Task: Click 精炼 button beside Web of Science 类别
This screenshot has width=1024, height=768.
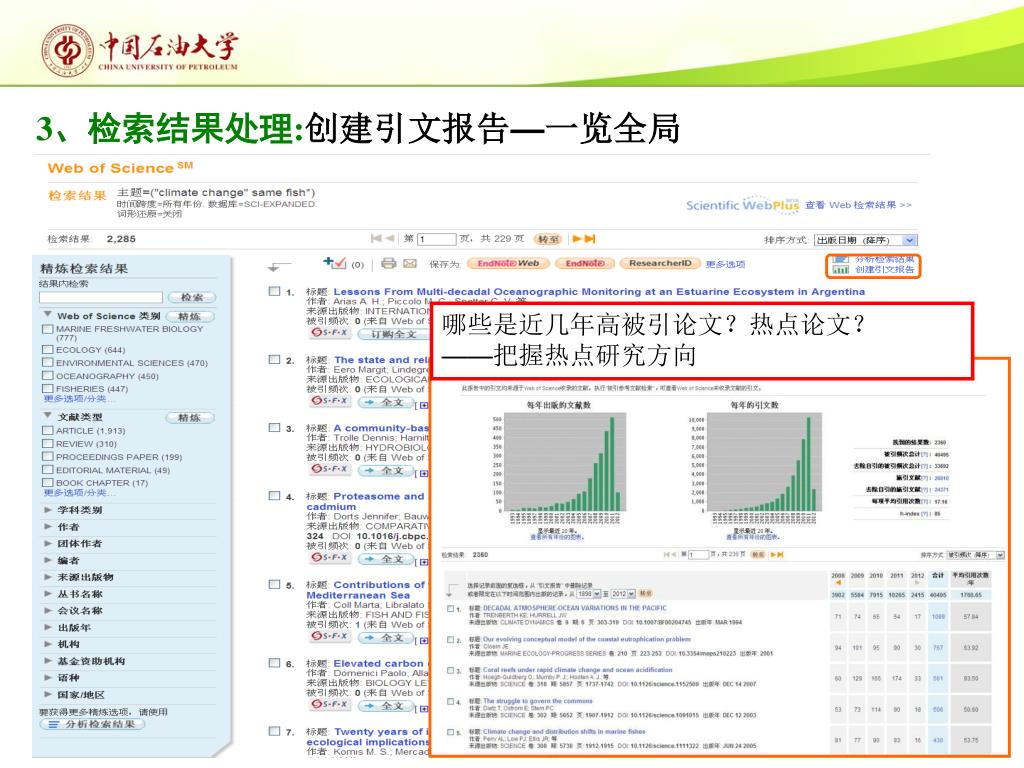Action: (189, 316)
